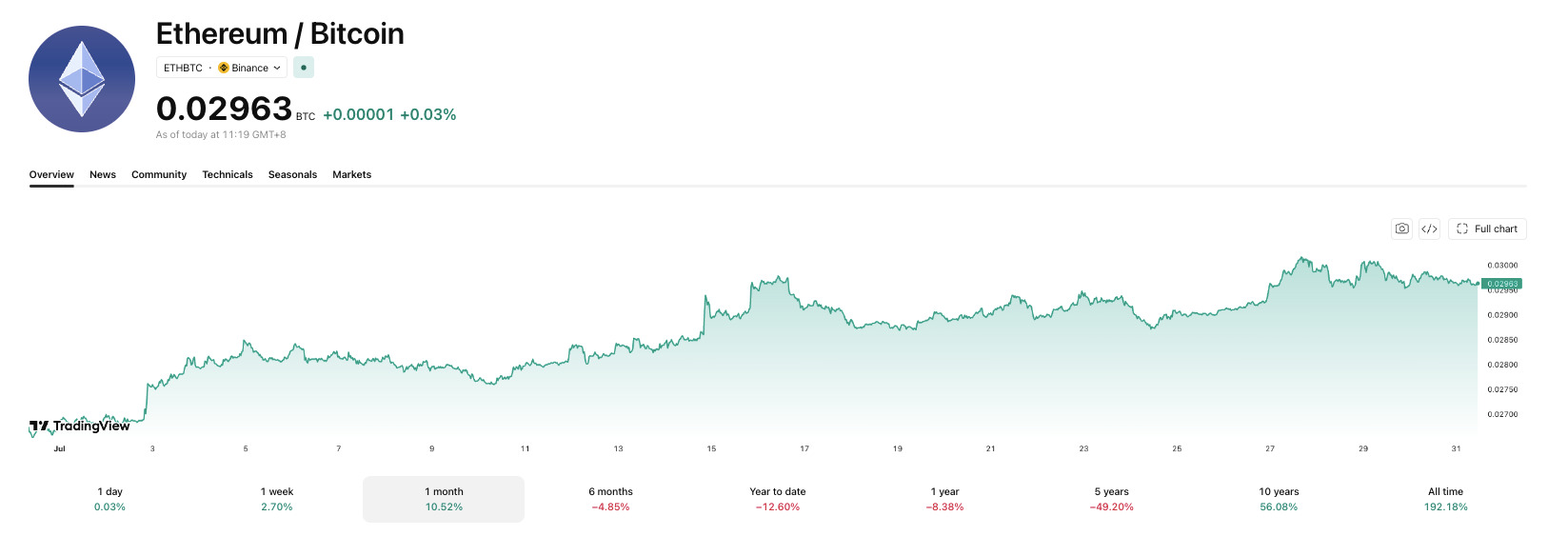Switch to the News tab
The height and width of the screenshot is (556, 1568).
(x=103, y=174)
